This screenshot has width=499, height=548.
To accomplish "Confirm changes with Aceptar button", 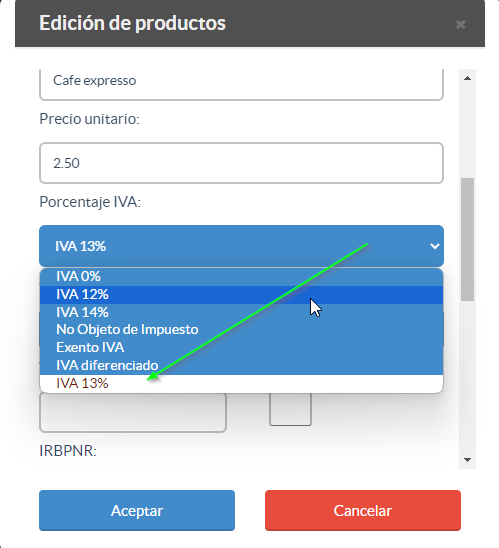I will (x=137, y=510).
